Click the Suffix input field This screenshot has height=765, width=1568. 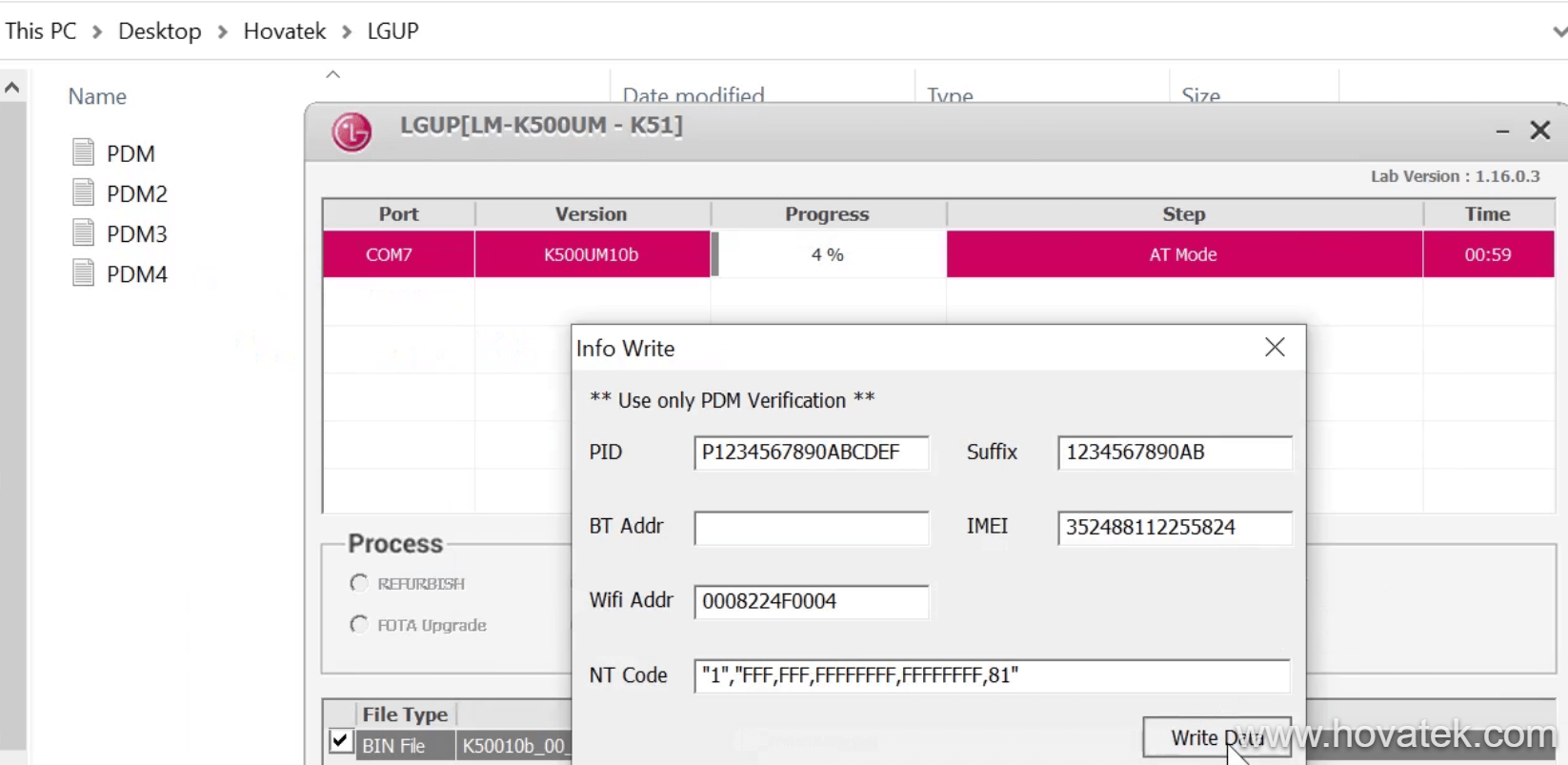coord(1175,453)
